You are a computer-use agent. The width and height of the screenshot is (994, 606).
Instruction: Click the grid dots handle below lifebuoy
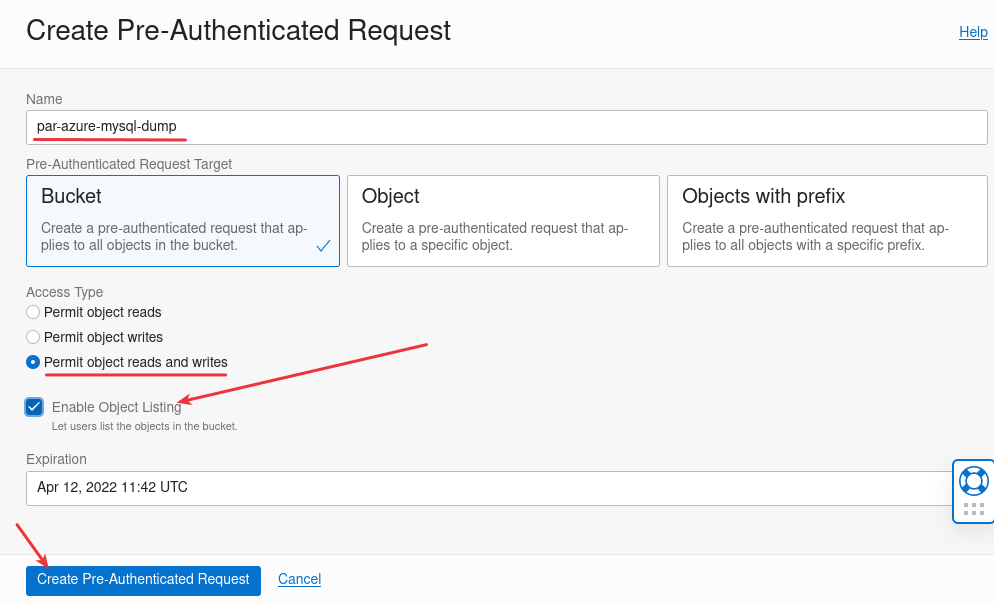[x=973, y=509]
